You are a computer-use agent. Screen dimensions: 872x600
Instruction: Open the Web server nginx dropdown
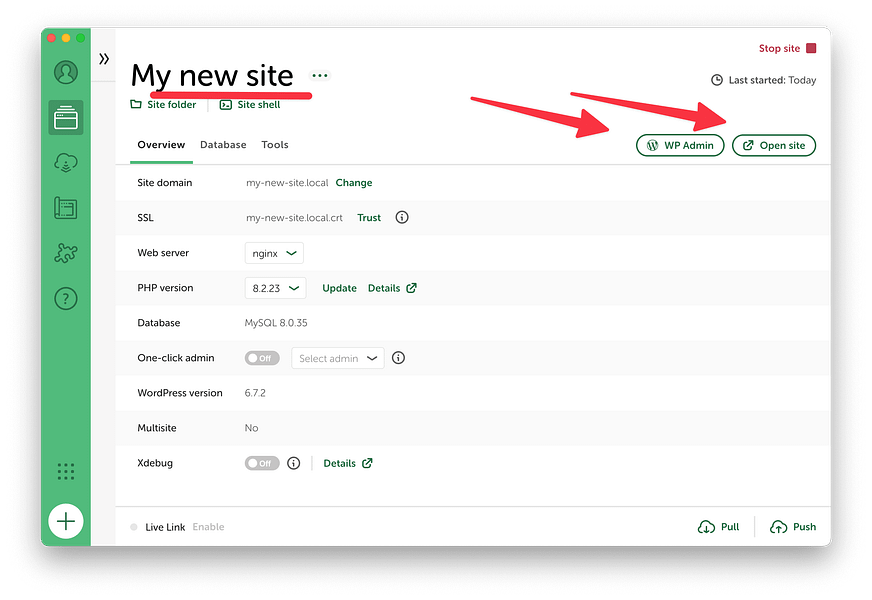(x=273, y=252)
